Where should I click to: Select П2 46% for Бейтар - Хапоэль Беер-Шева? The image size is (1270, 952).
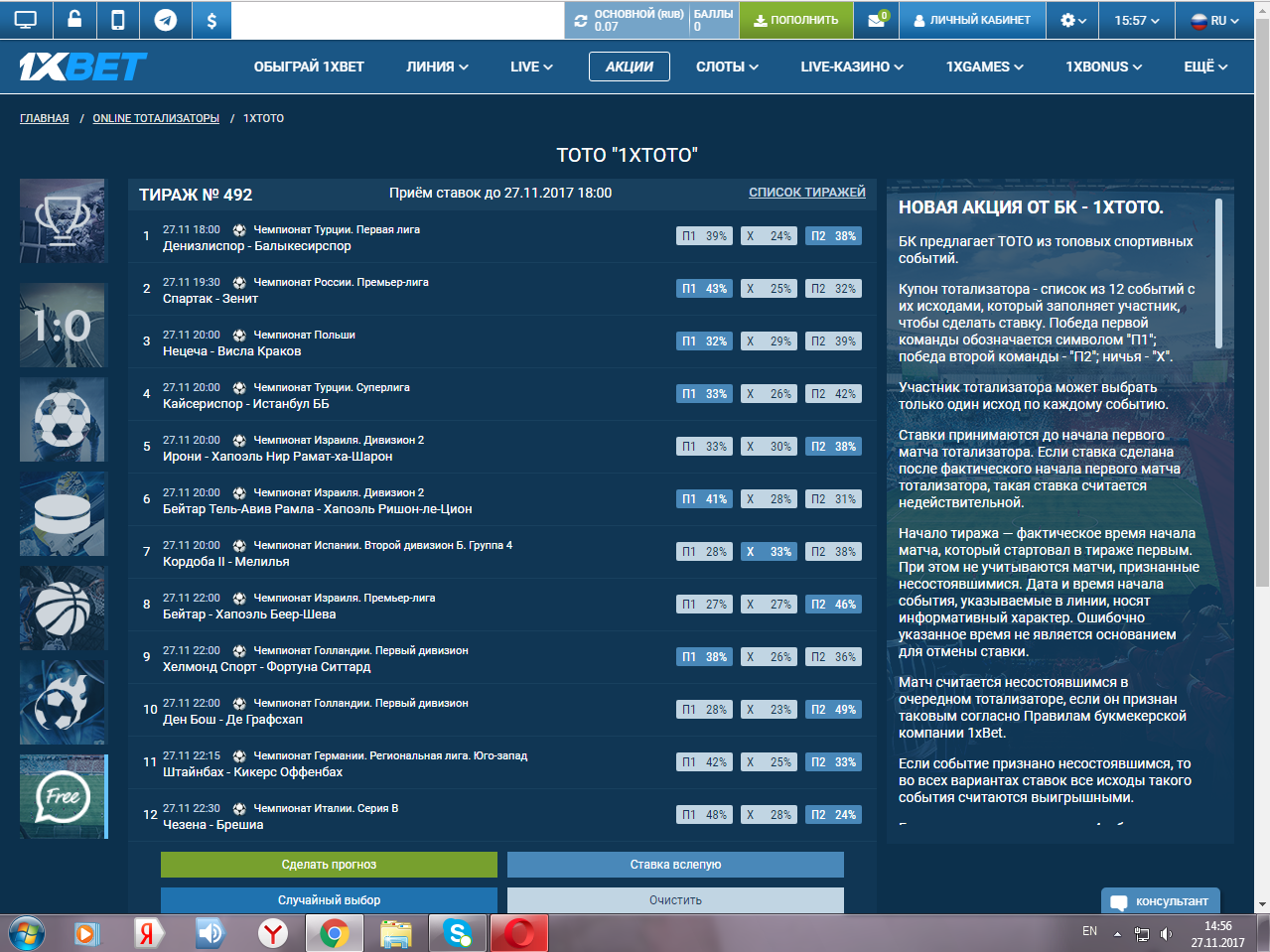click(x=833, y=605)
